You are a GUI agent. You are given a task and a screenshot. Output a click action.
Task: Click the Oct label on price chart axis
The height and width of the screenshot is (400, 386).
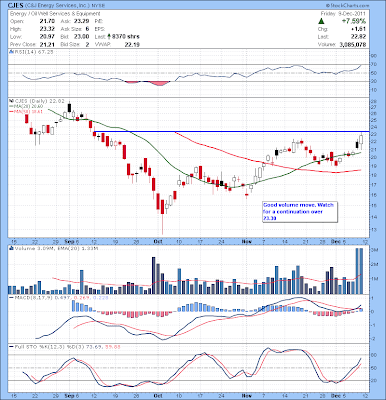click(x=158, y=241)
